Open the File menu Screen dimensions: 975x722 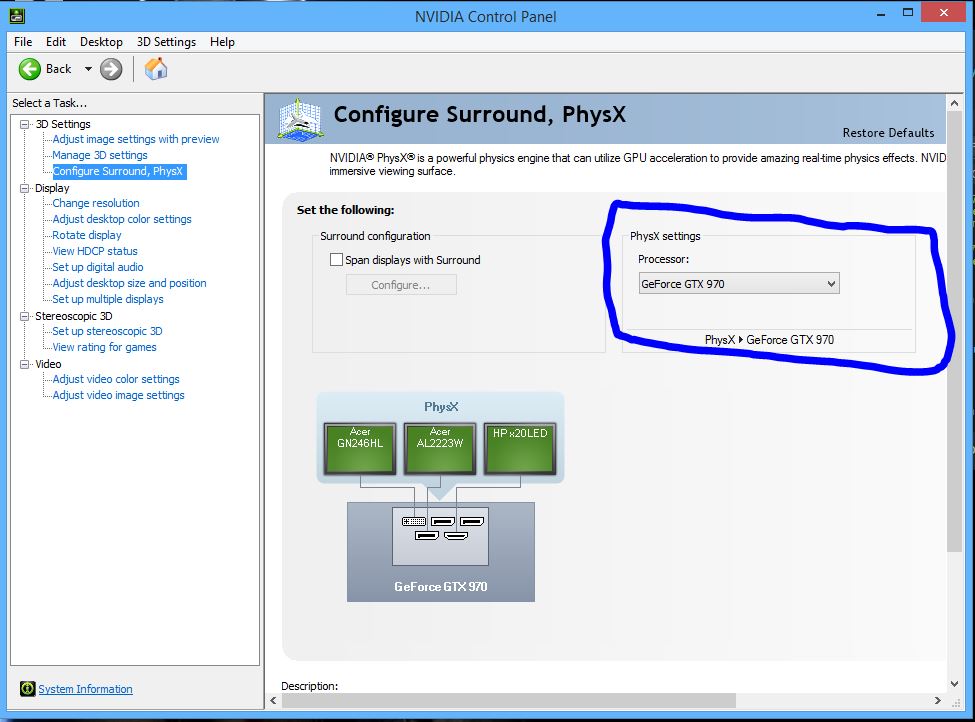coord(23,42)
